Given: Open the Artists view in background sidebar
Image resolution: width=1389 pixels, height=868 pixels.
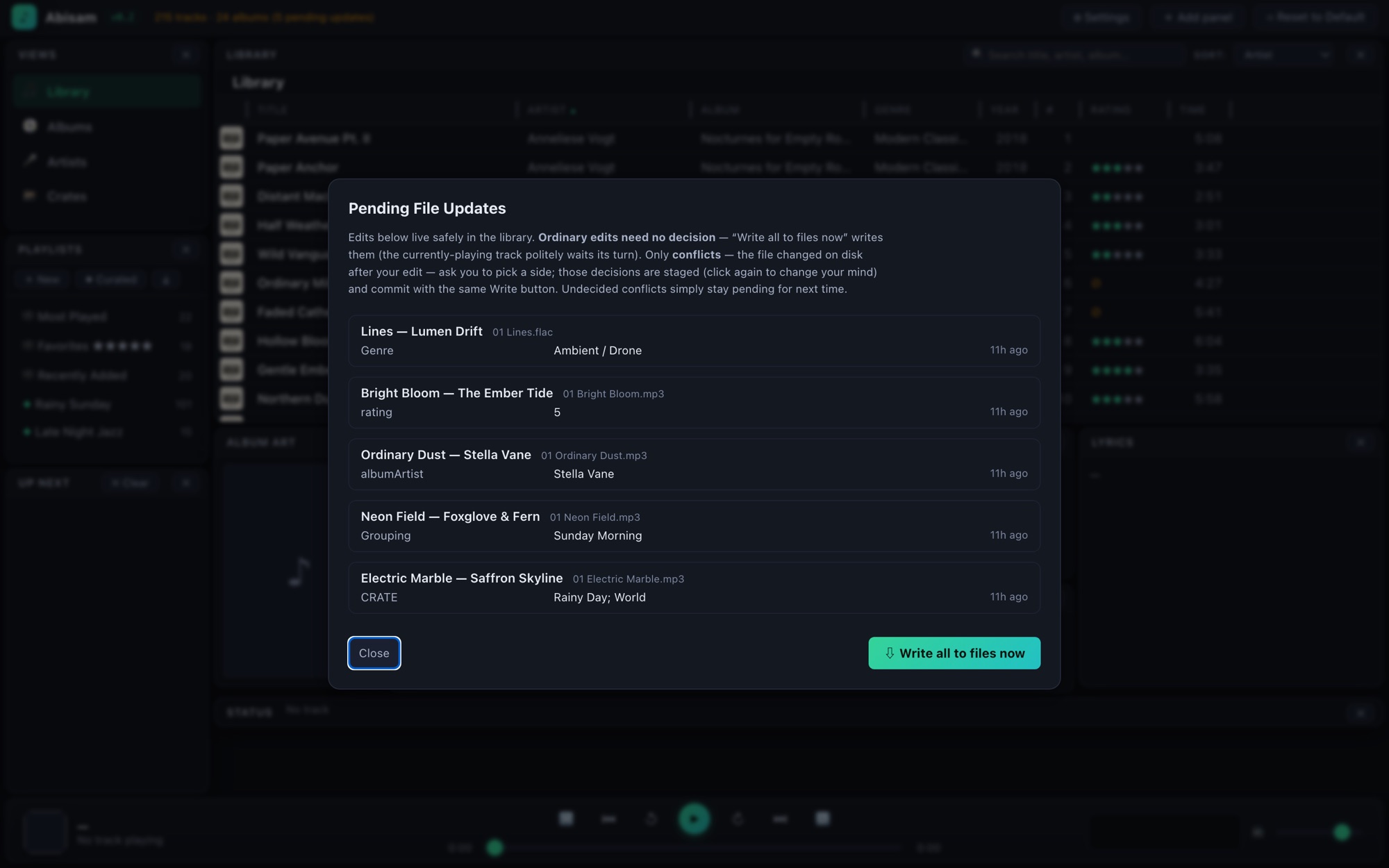Looking at the screenshot, I should (x=106, y=162).
